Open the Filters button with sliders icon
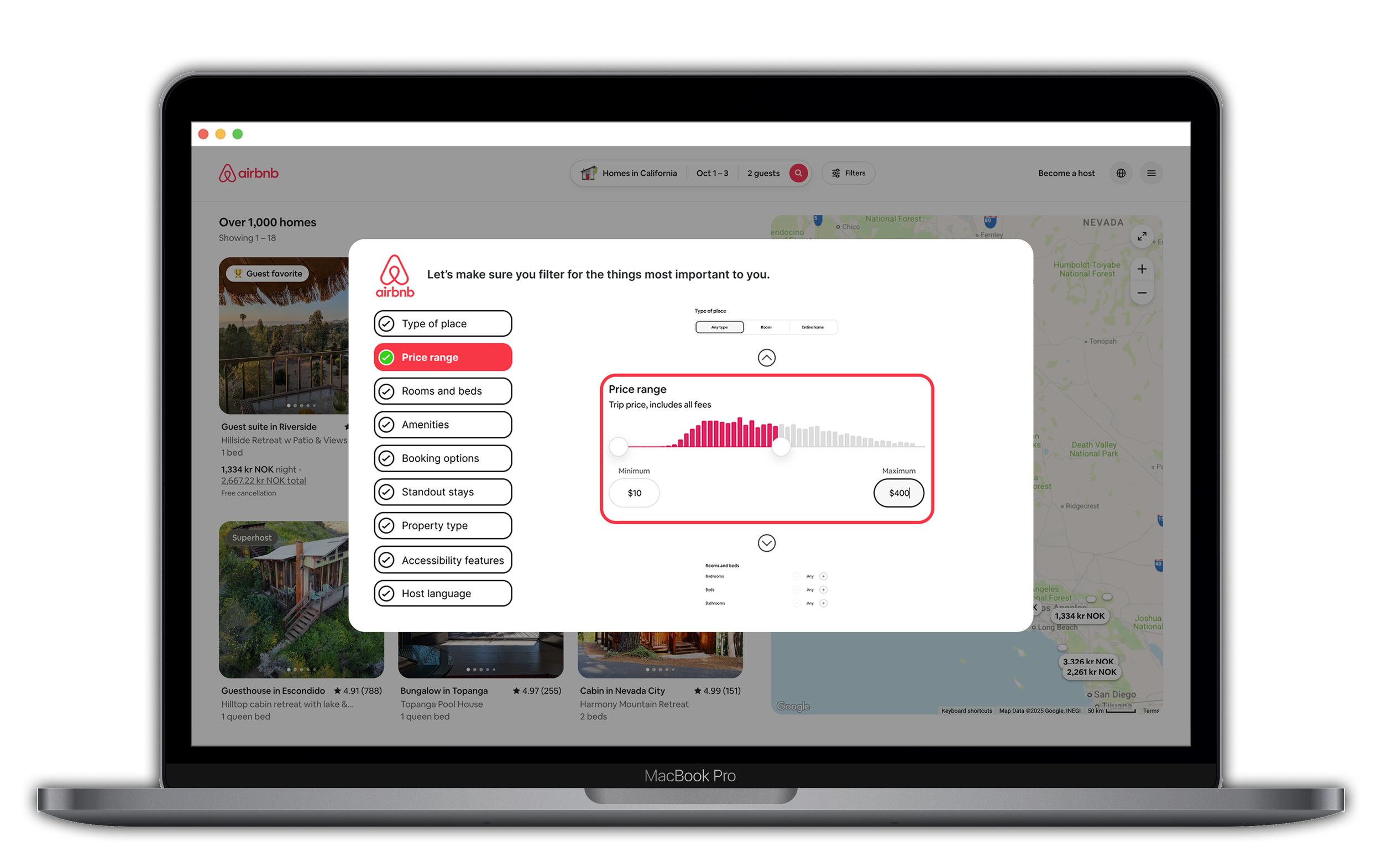The width and height of the screenshot is (1382, 868). (848, 173)
